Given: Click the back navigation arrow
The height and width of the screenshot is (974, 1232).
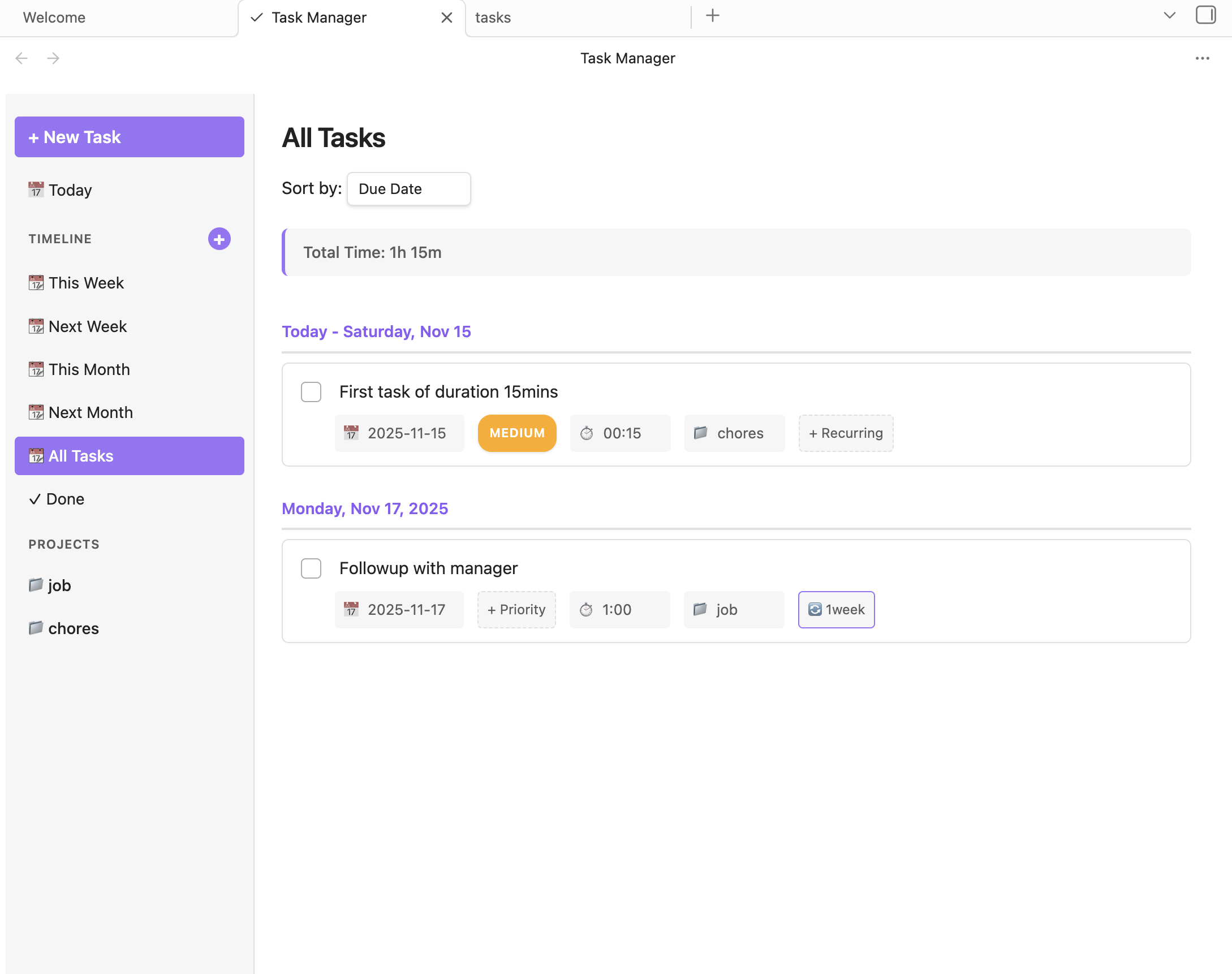Looking at the screenshot, I should (21, 58).
